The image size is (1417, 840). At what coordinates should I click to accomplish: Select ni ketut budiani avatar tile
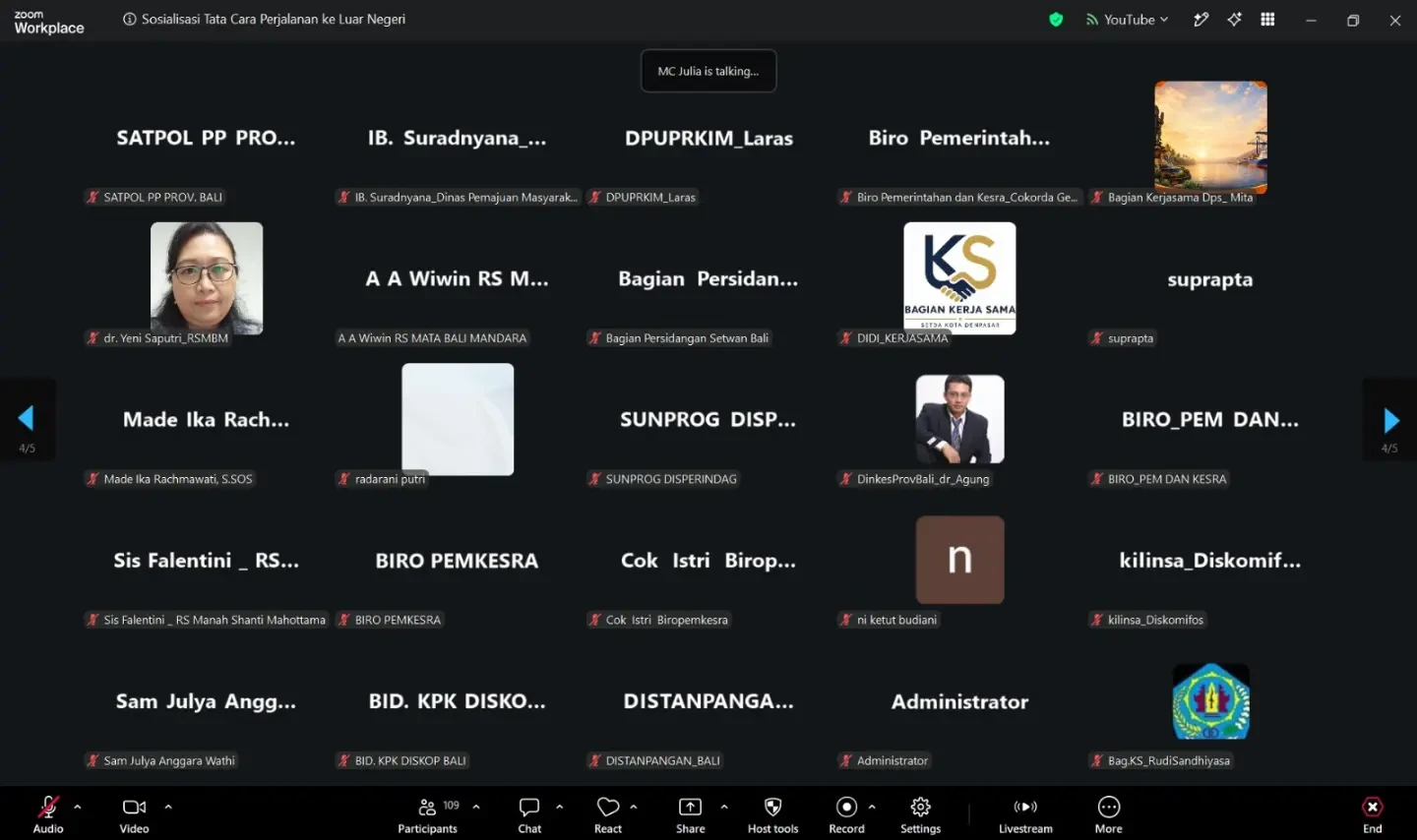pos(959,560)
